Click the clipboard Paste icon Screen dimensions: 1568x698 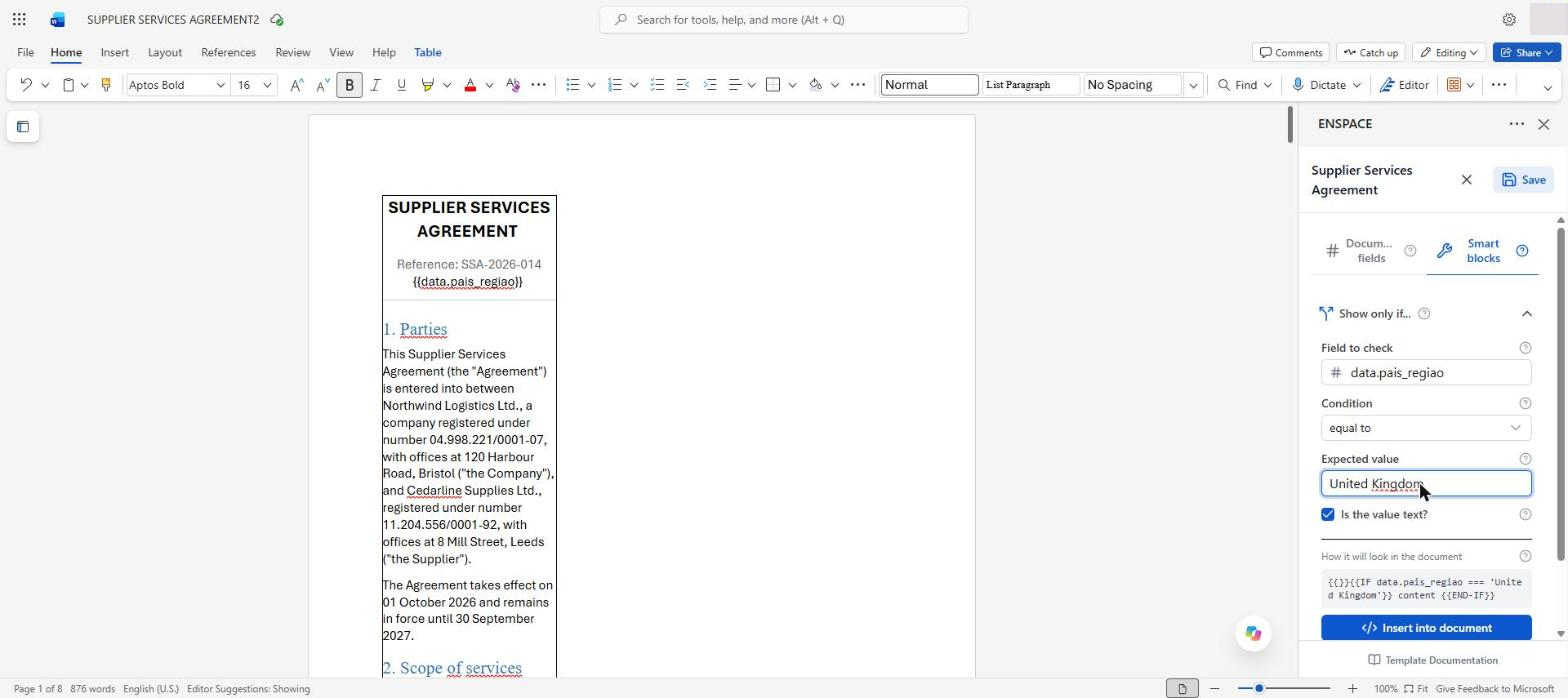[x=68, y=85]
